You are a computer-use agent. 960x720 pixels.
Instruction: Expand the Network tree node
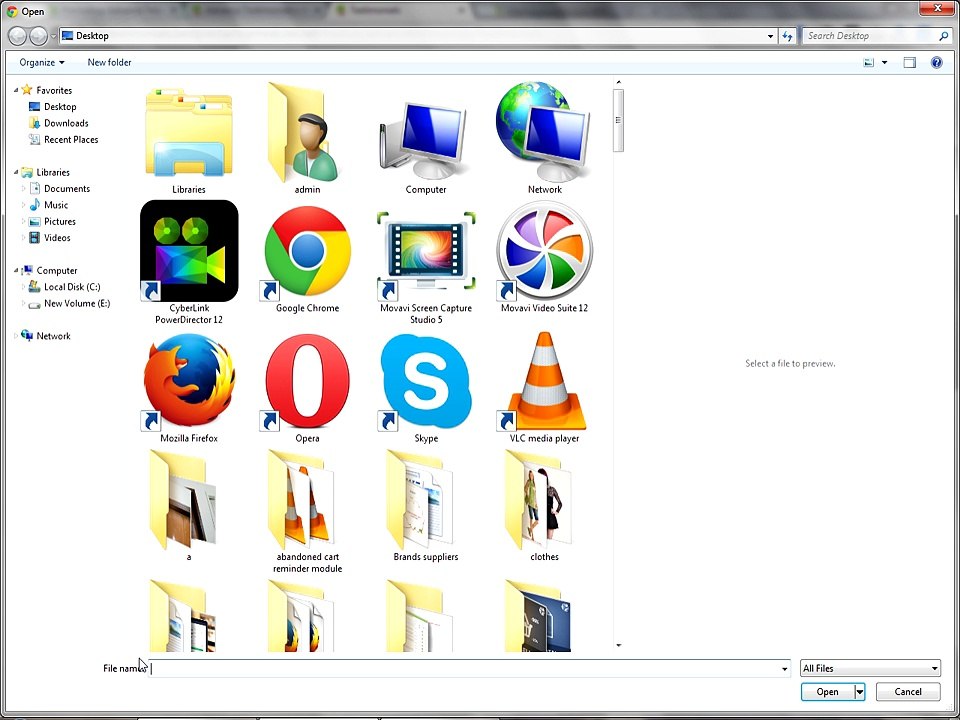17,336
